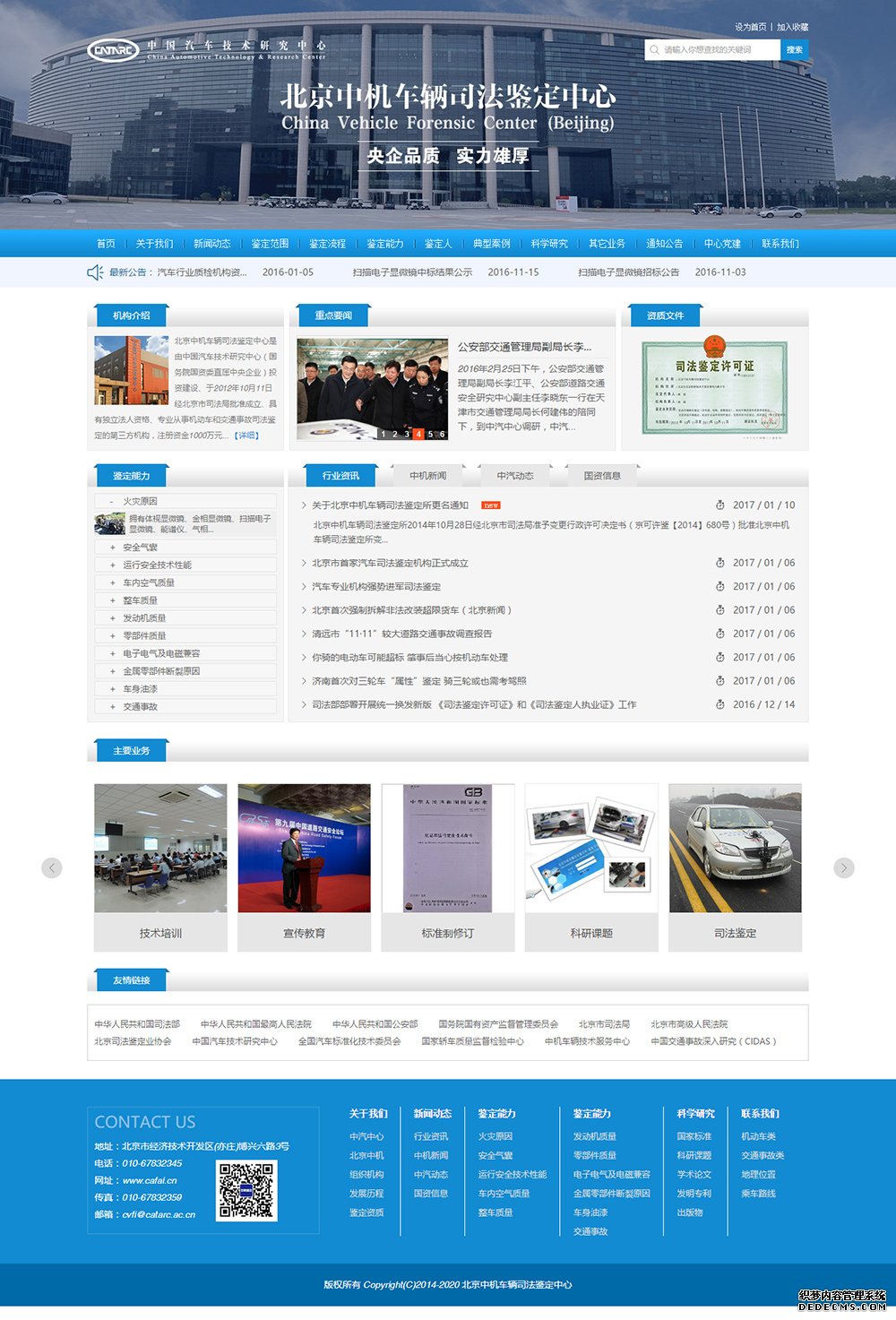The image size is (896, 1320).
Task: Open 中心党建 in the navigation bar
Action: tap(722, 244)
